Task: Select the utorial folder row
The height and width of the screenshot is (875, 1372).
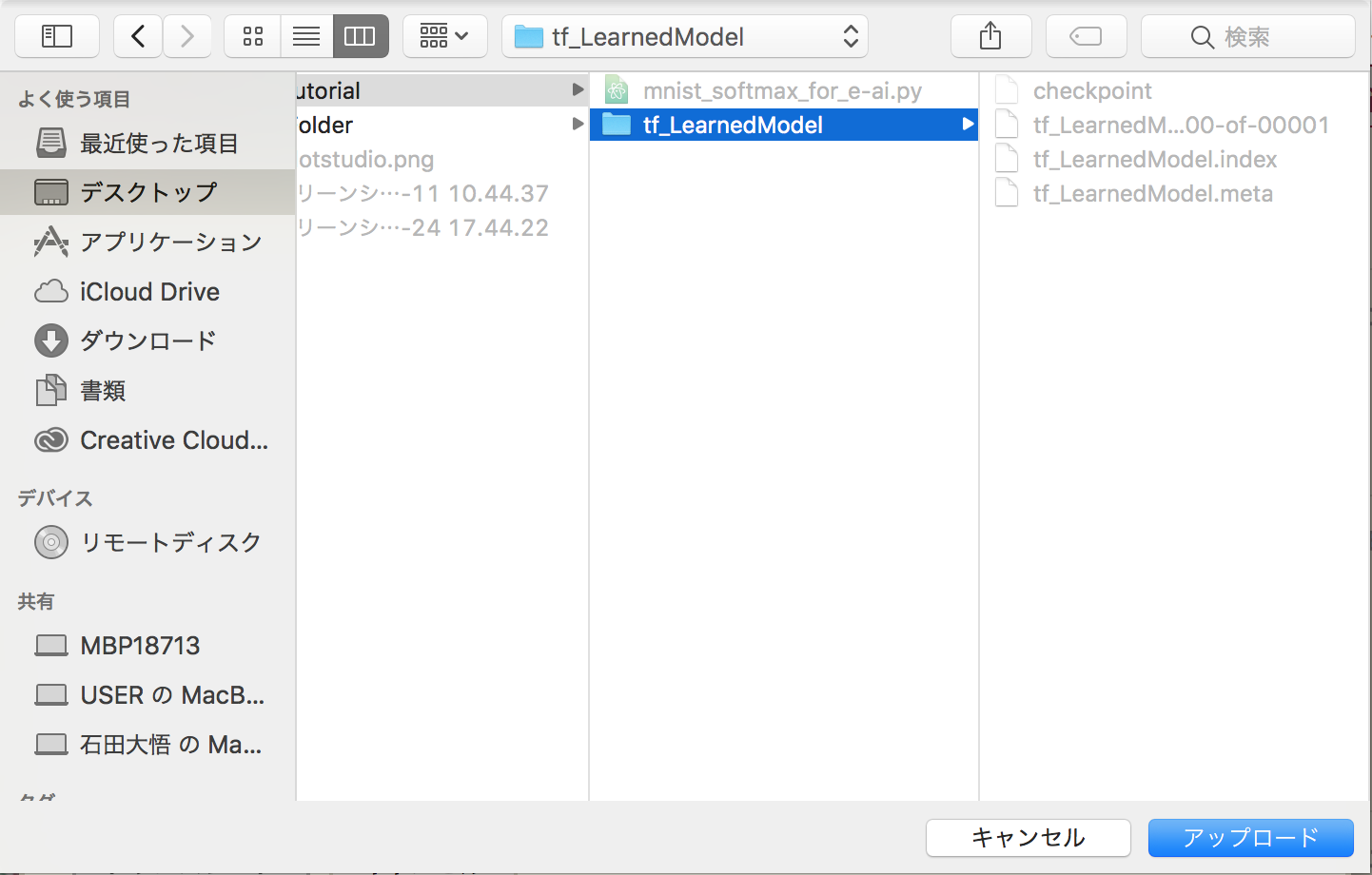Action: pyautogui.click(x=442, y=90)
